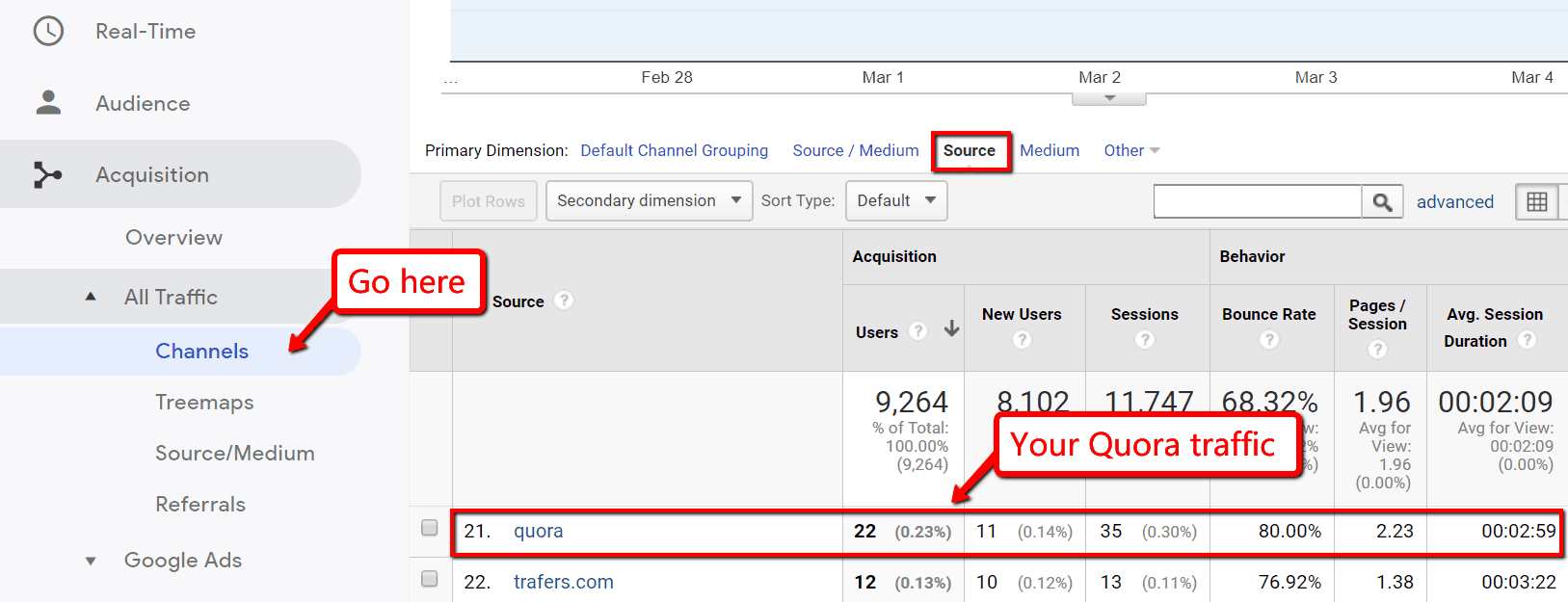Open the trafers.com source link
Image resolution: width=1568 pixels, height=602 pixels.
coord(564,582)
